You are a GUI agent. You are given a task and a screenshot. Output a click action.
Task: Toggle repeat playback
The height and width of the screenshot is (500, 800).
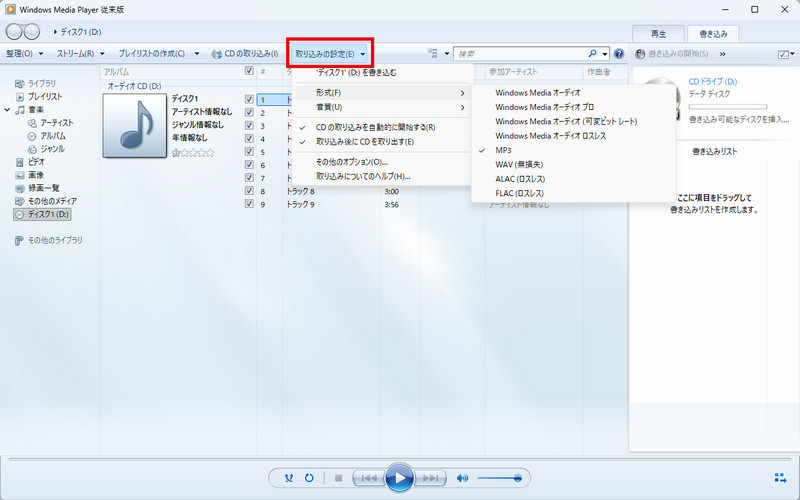pos(309,478)
